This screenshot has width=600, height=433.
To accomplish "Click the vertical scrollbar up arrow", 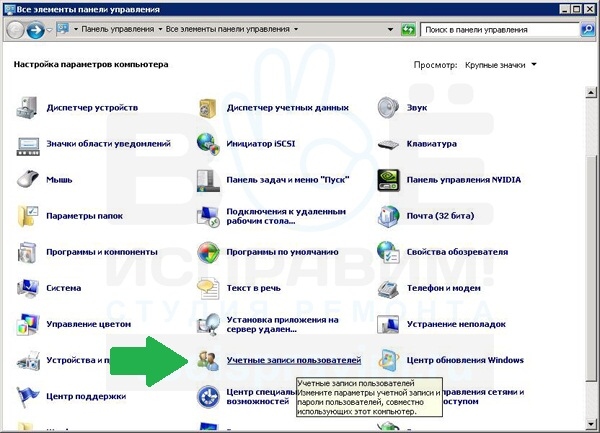I will coord(591,92).
